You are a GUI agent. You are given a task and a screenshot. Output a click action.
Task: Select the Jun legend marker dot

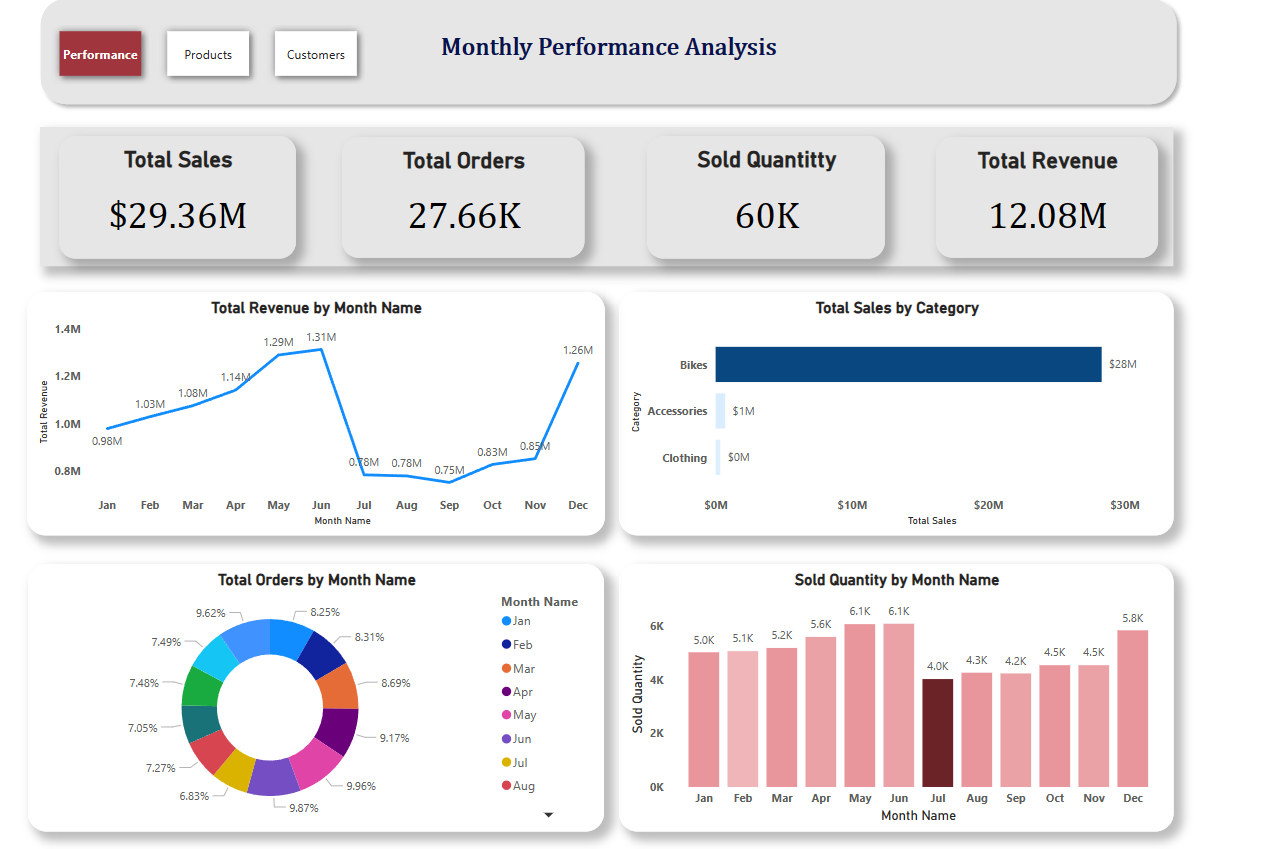click(x=507, y=739)
